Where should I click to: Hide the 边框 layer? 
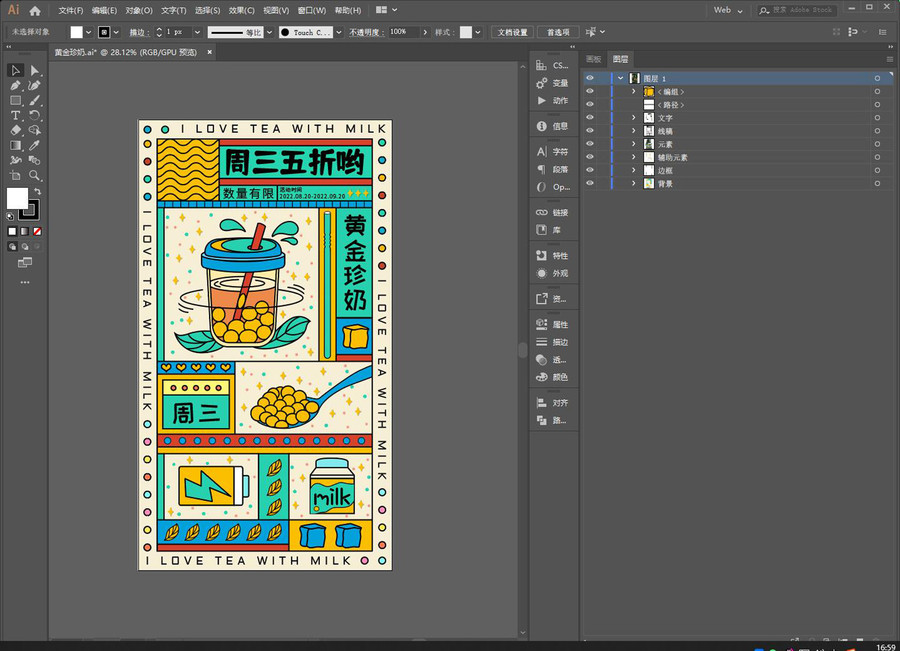click(589, 170)
